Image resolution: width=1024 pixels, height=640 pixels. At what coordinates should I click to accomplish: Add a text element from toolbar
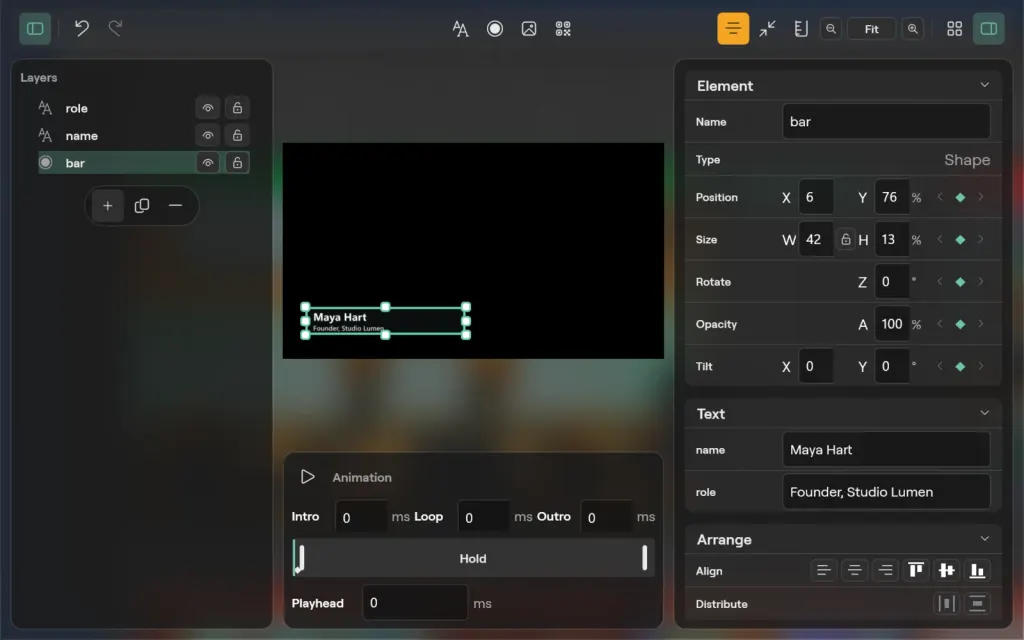click(x=460, y=29)
